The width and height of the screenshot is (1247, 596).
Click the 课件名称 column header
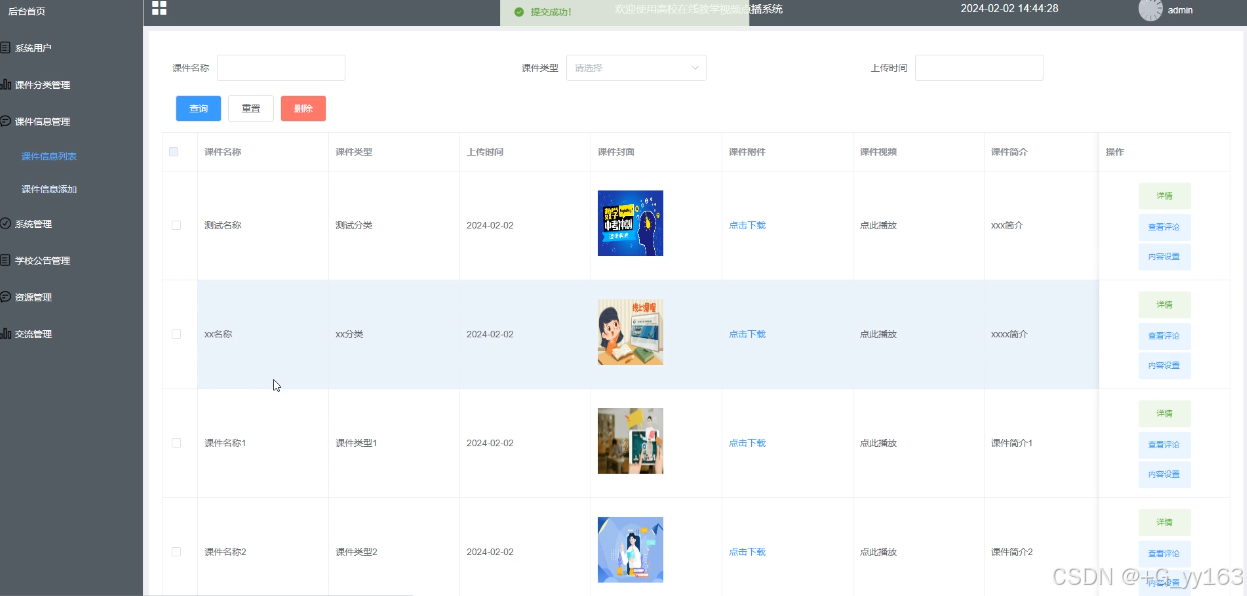tap(222, 152)
